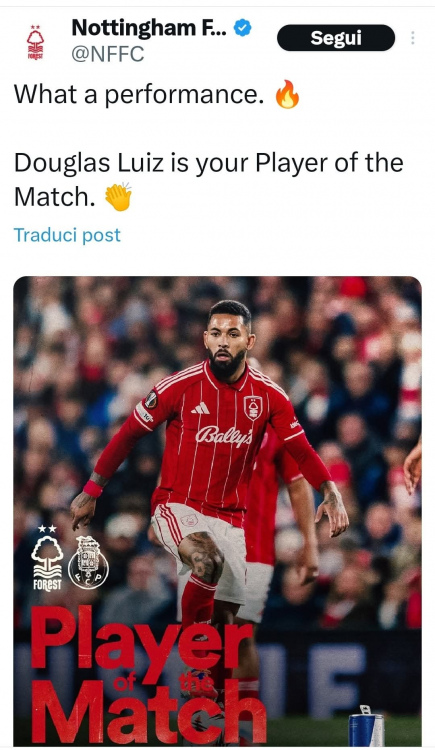Click the FC Porto crest in image
This screenshot has width=435, height=750.
coord(88,563)
